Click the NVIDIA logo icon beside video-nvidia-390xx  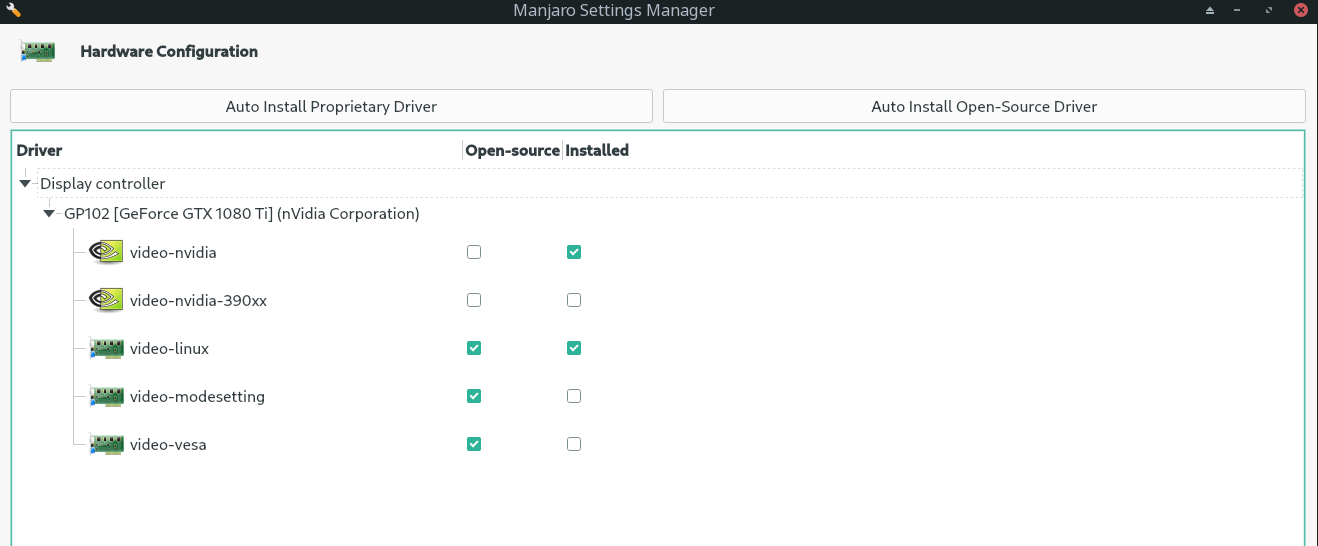(x=106, y=300)
